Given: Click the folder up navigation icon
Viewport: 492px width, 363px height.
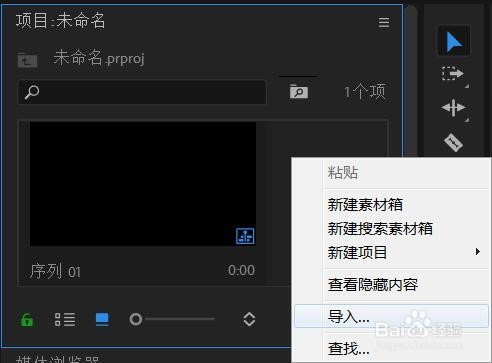Looking at the screenshot, I should [x=27, y=60].
